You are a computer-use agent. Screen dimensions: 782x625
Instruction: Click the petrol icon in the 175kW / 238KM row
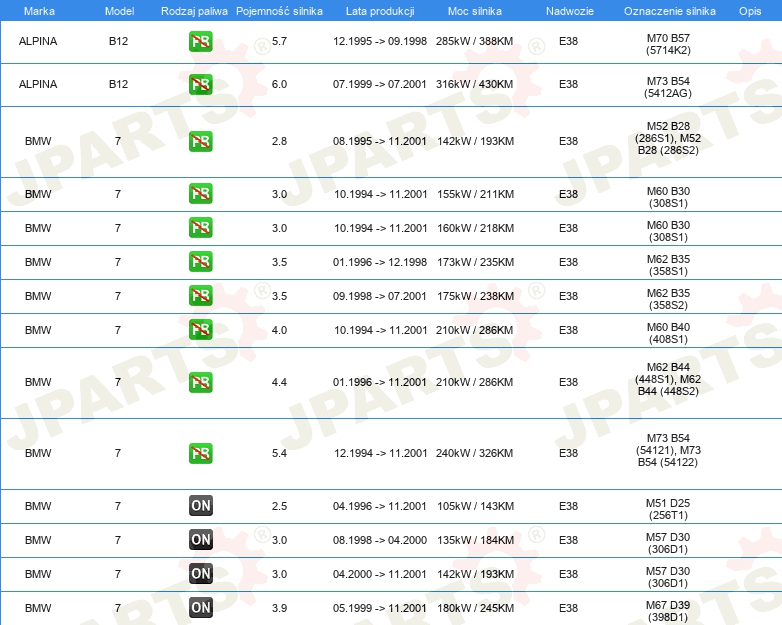pyautogui.click(x=200, y=295)
